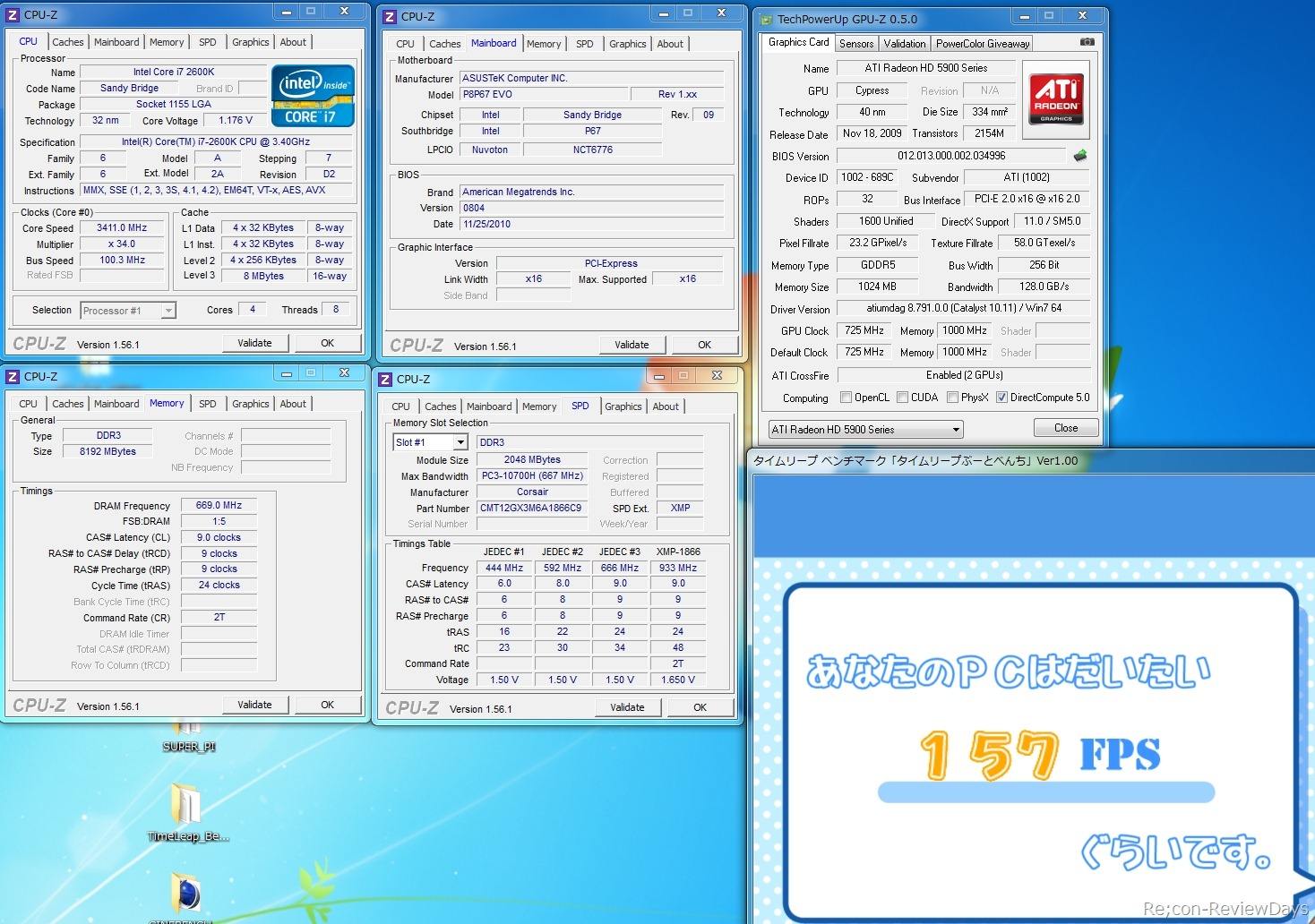Viewport: 1315px width, 924px height.
Task: Click CPU-Z title icon of the processor info window
Action: [x=13, y=14]
